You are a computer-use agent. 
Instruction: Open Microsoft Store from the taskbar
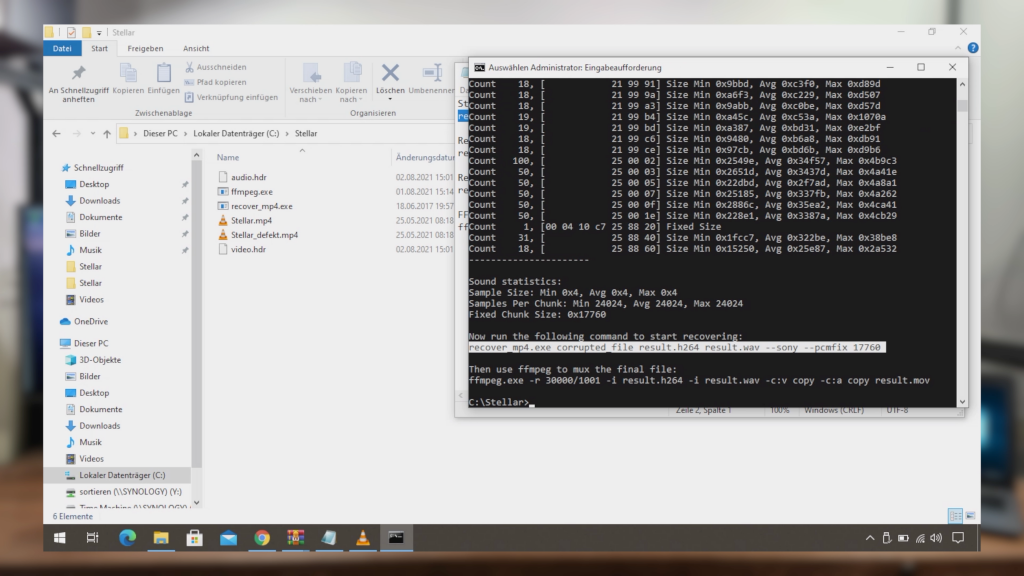click(195, 537)
